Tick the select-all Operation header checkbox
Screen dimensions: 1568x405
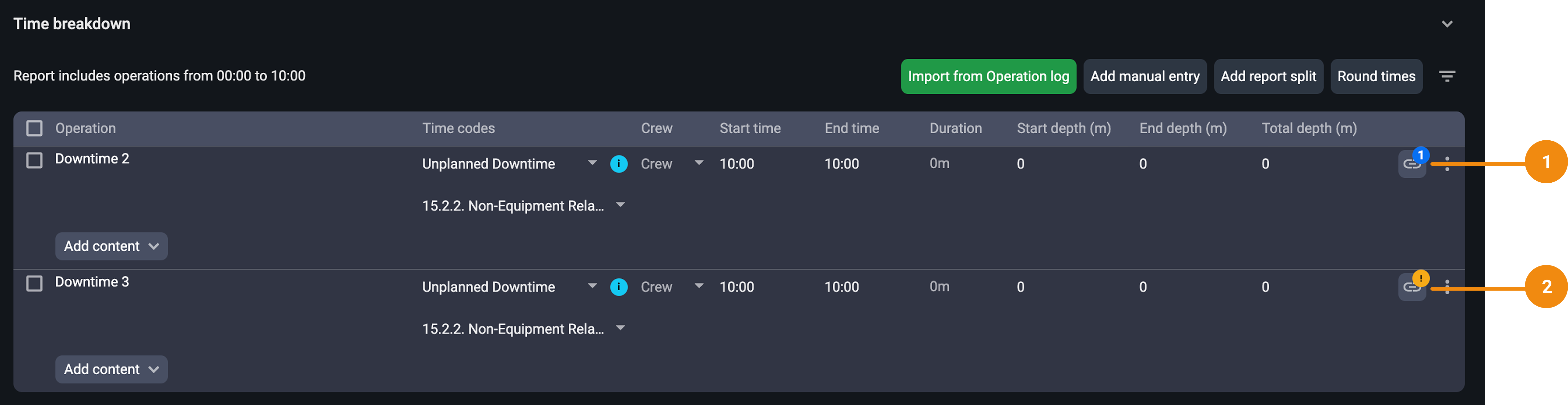tap(35, 128)
